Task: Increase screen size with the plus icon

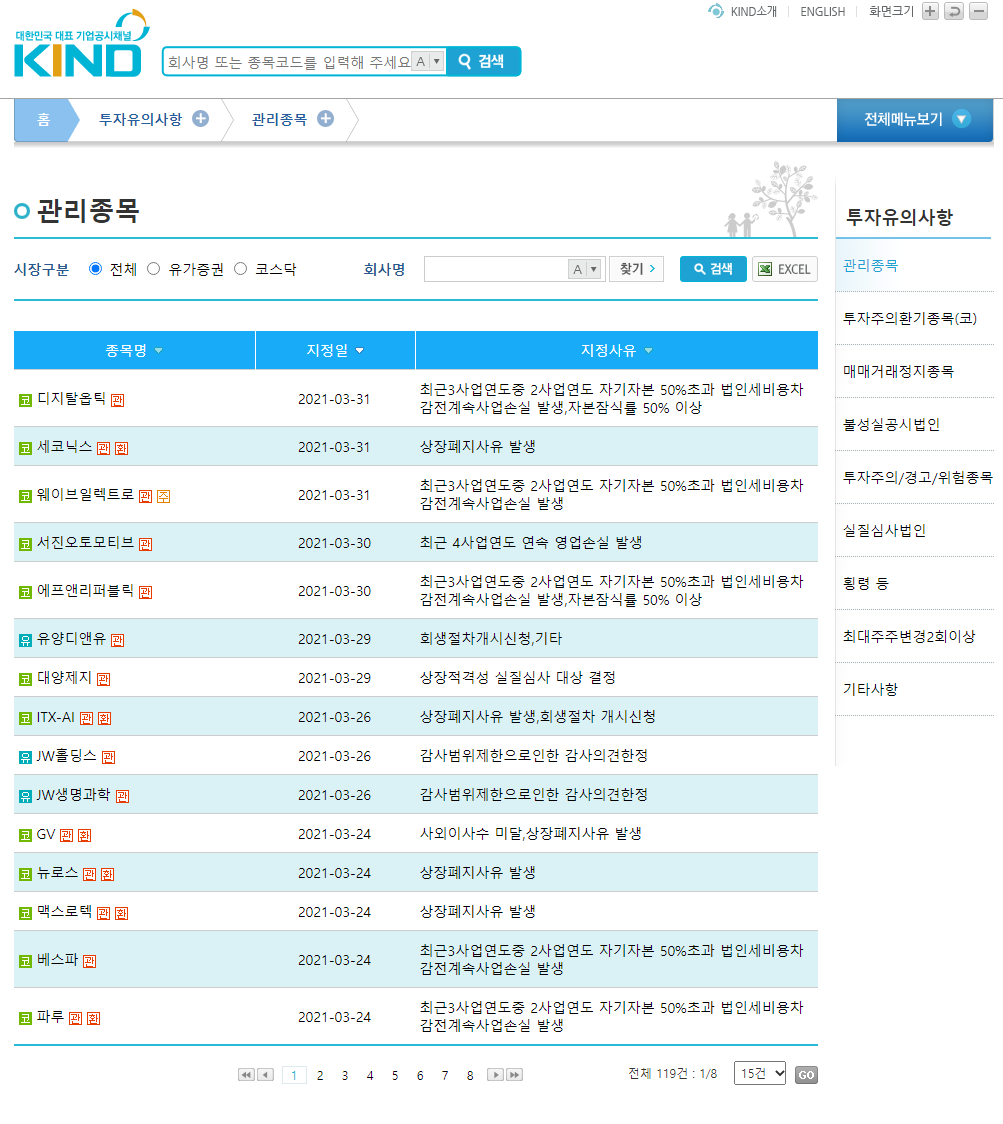Action: [x=930, y=11]
